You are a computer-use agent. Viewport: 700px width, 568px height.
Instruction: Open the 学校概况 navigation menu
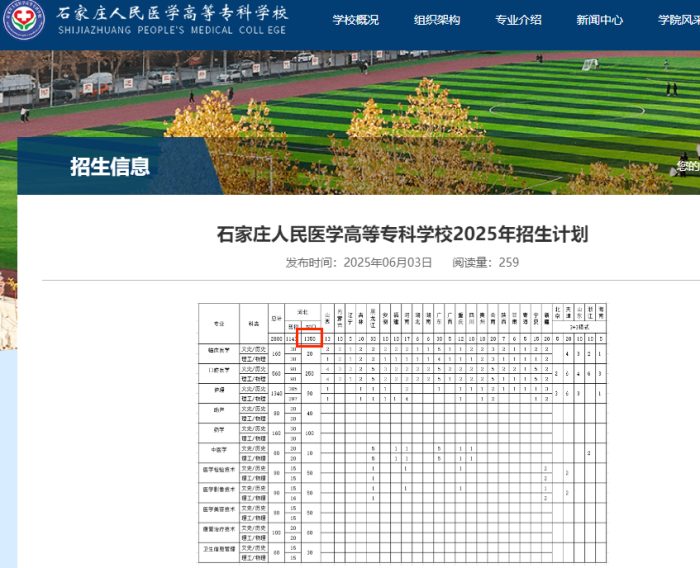[355, 20]
